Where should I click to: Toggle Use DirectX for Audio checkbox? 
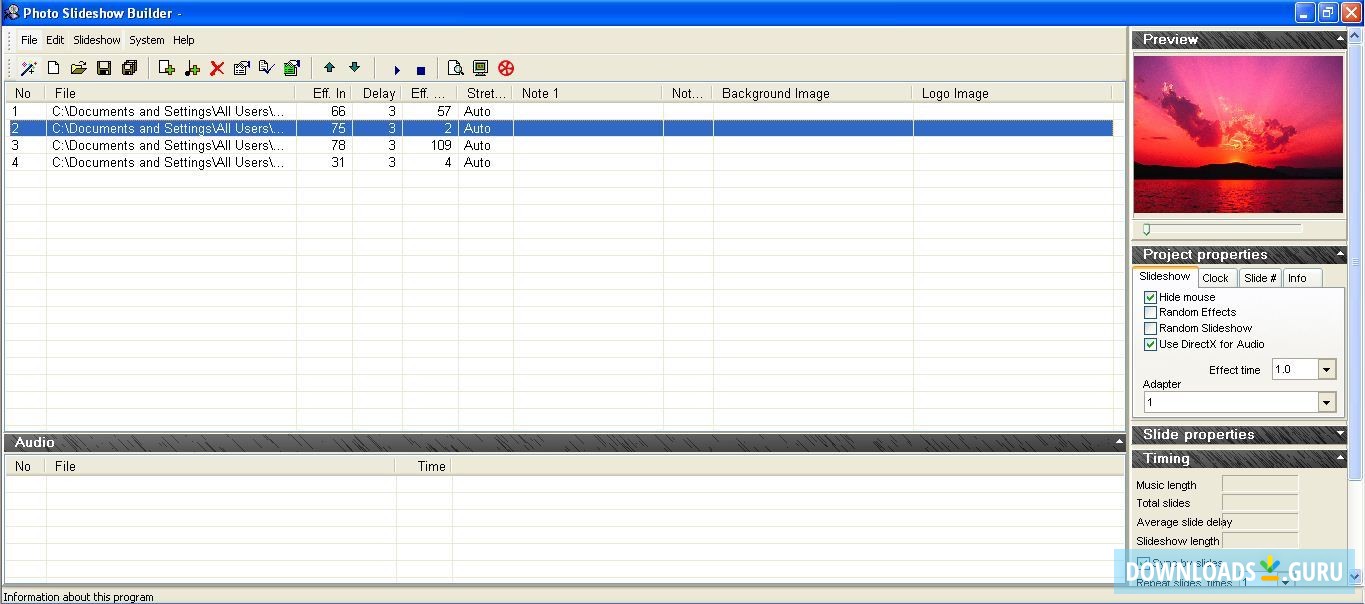pyautogui.click(x=1150, y=344)
